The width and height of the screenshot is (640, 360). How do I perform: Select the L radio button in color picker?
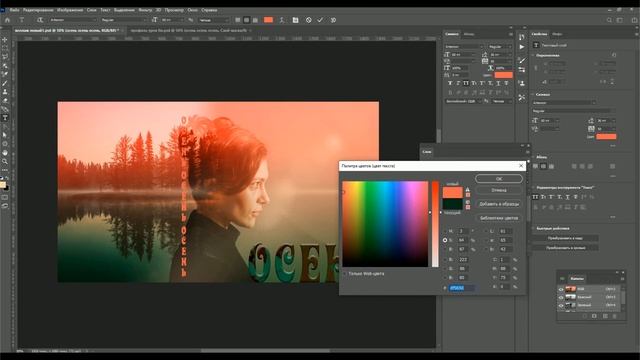point(486,231)
